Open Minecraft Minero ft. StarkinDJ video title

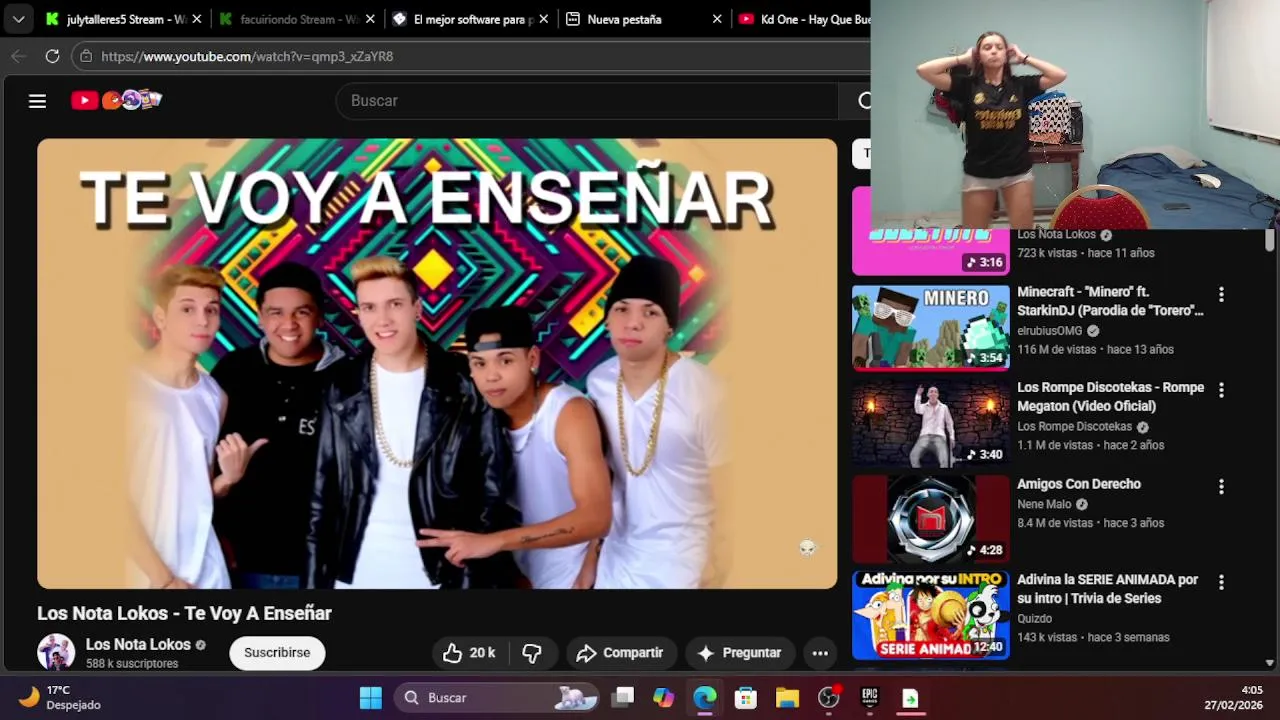point(1110,301)
